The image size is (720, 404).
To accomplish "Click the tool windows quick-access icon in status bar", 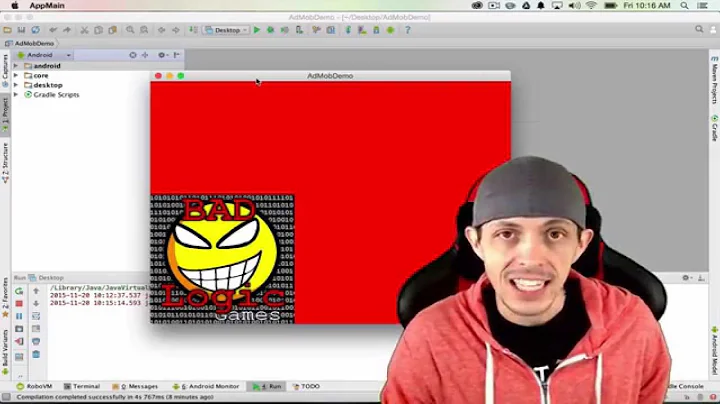I will [x=6, y=397].
